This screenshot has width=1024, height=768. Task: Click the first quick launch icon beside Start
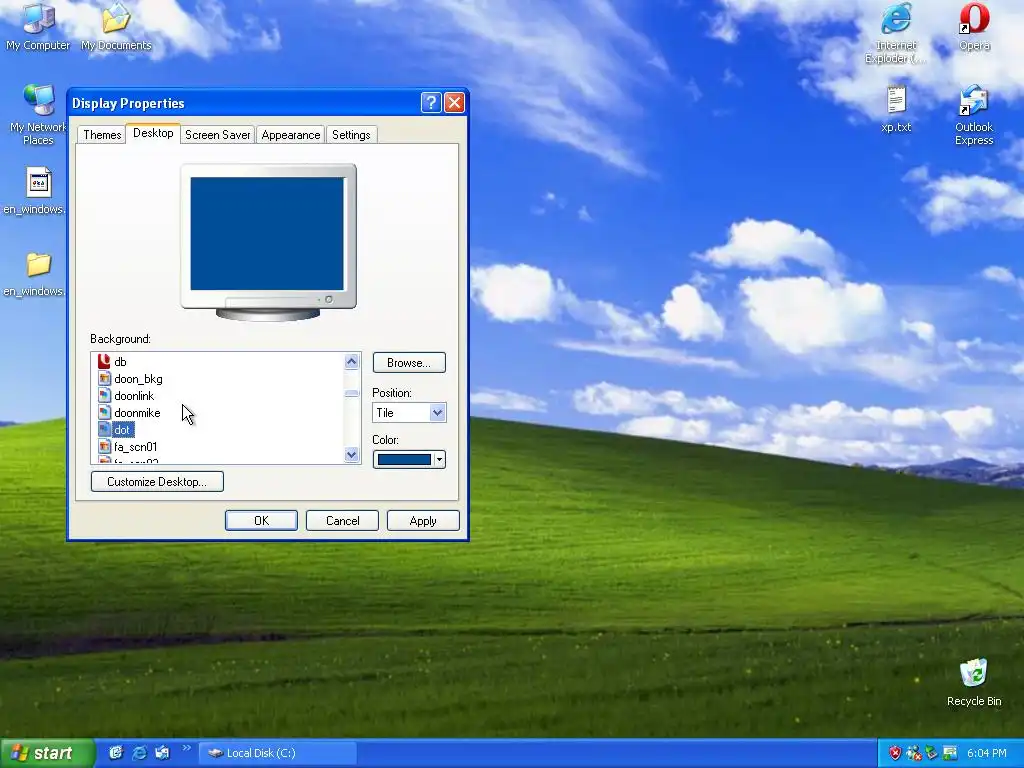116,753
